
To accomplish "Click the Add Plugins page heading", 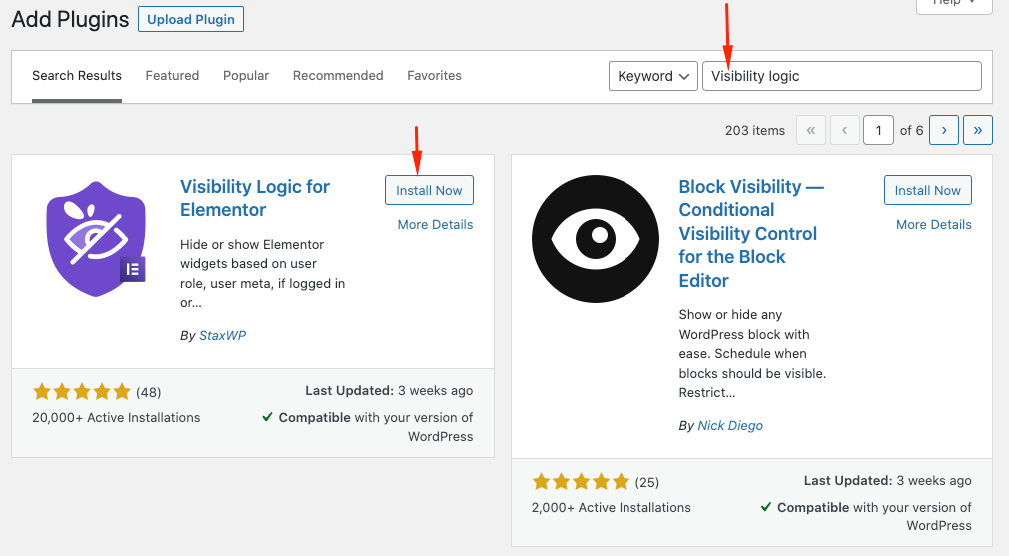I will click(70, 19).
